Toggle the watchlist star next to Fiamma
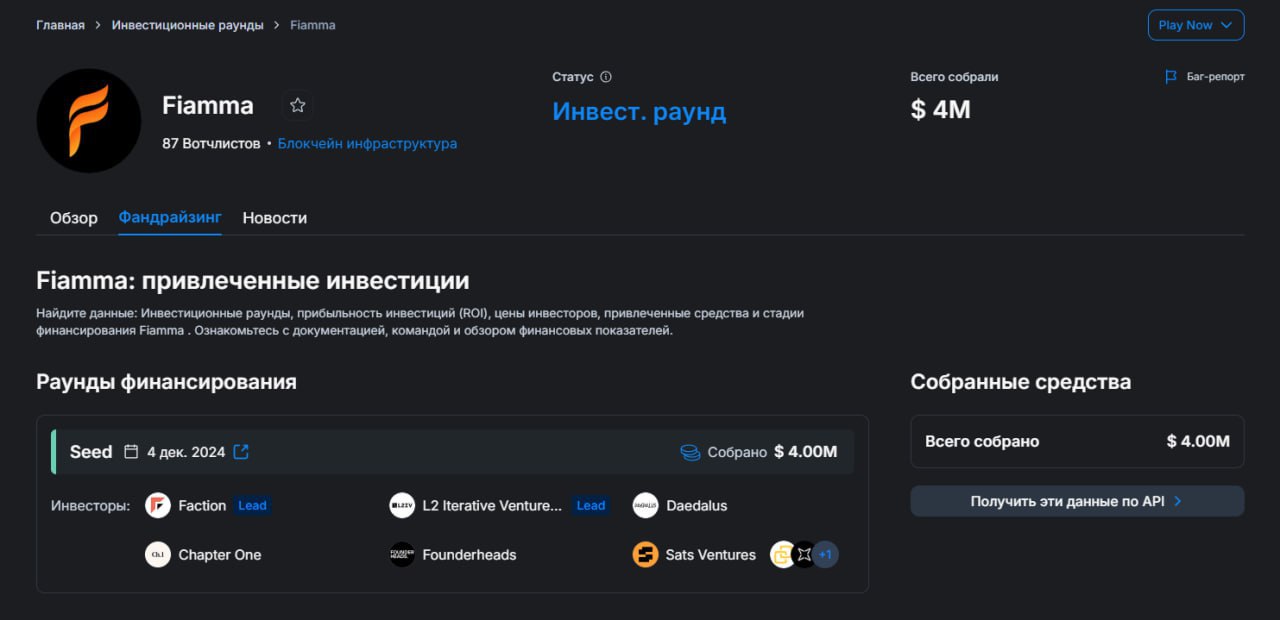The width and height of the screenshot is (1280, 620). 297,105
